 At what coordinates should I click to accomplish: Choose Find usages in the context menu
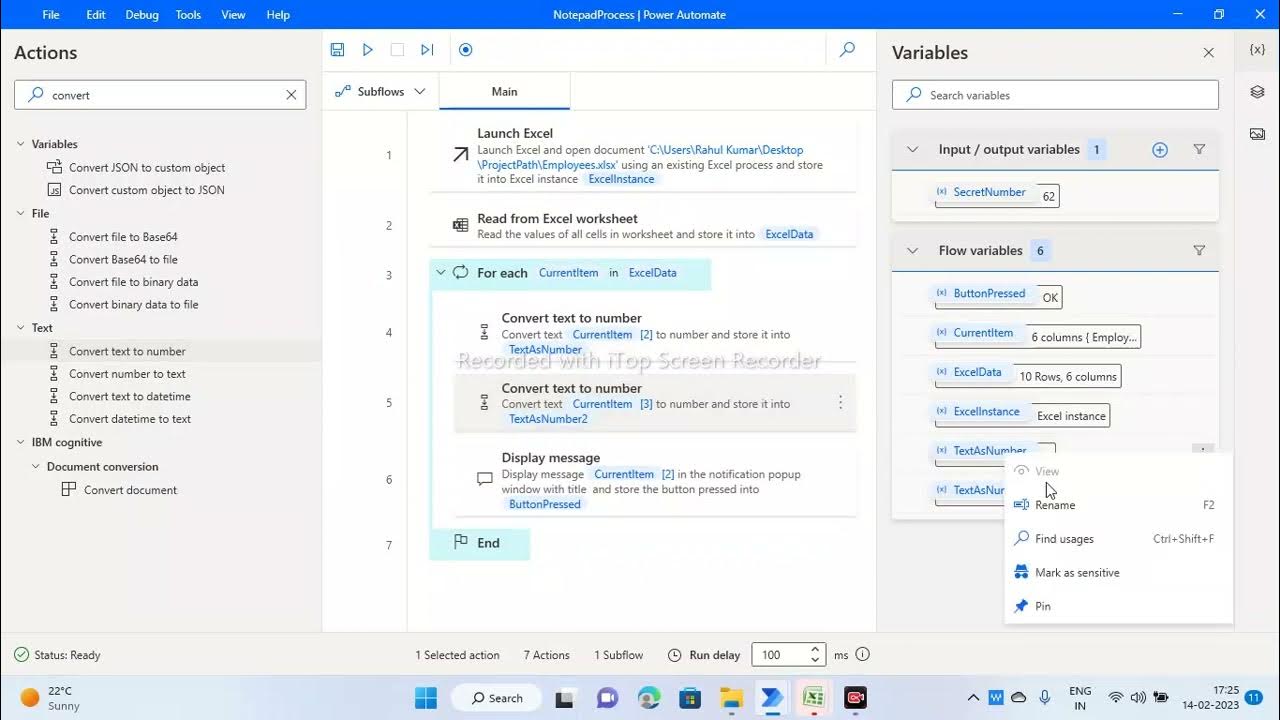click(1118, 539)
